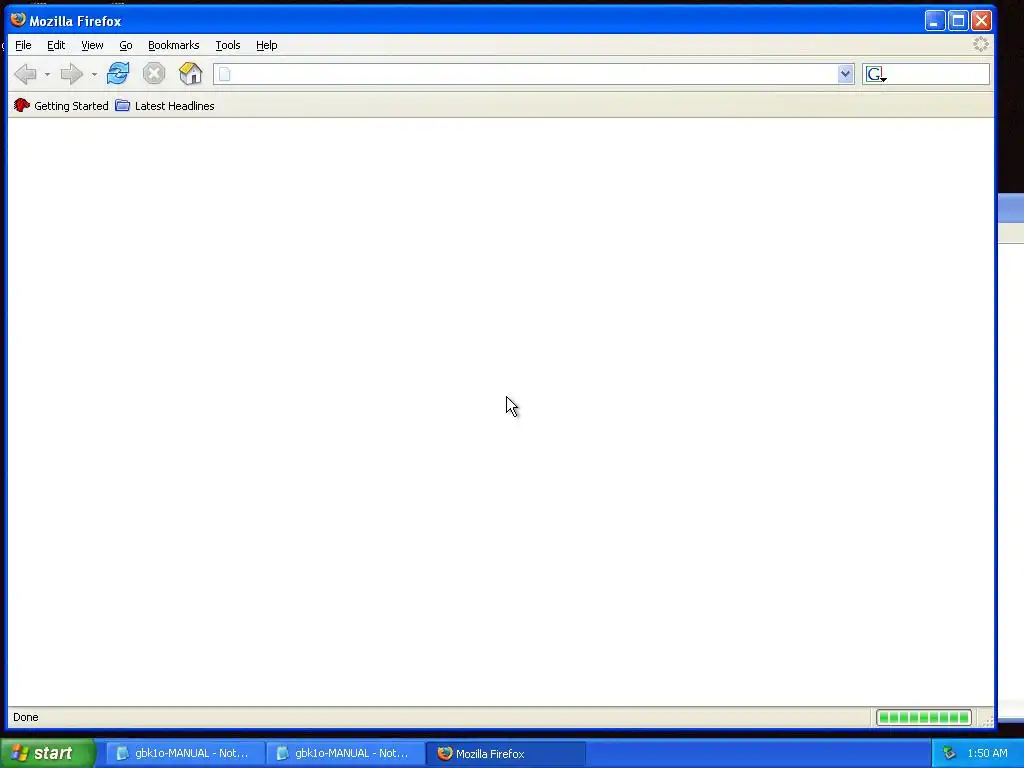Click the page icon in the address bar
The width and height of the screenshot is (1024, 768).
click(225, 74)
